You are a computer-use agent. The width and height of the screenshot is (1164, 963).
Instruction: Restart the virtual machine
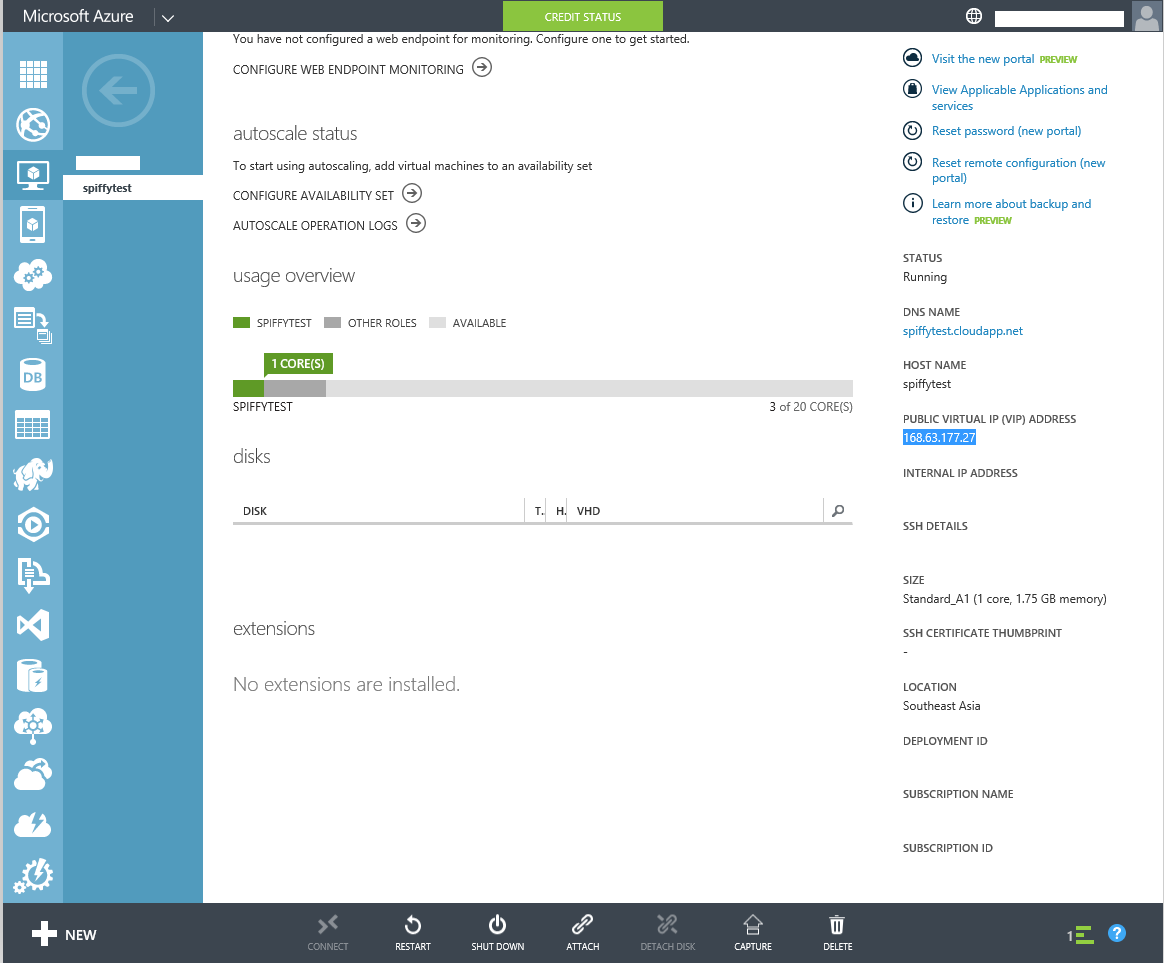pos(413,933)
